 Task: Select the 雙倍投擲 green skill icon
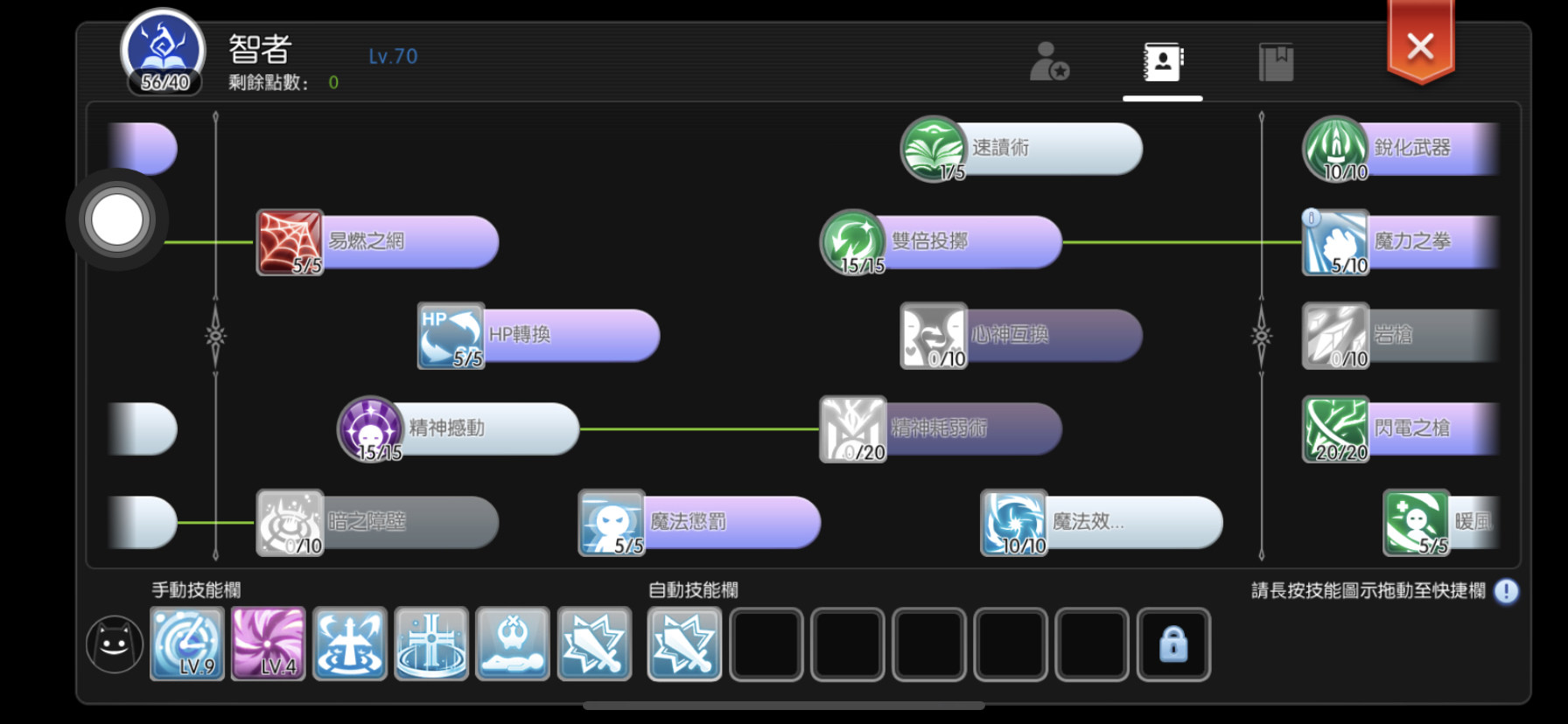853,242
